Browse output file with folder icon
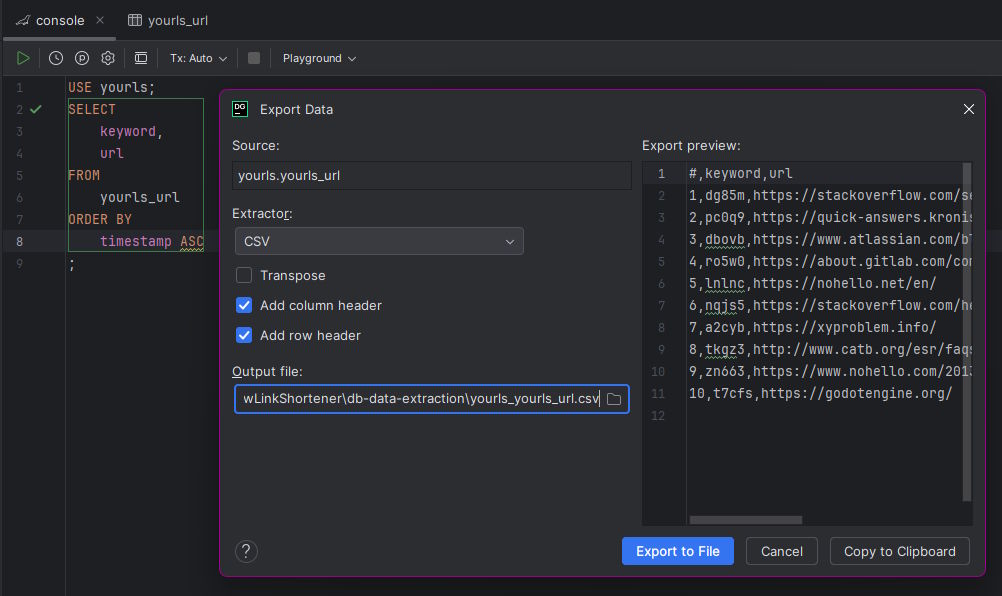This screenshot has width=1002, height=596. (x=614, y=399)
